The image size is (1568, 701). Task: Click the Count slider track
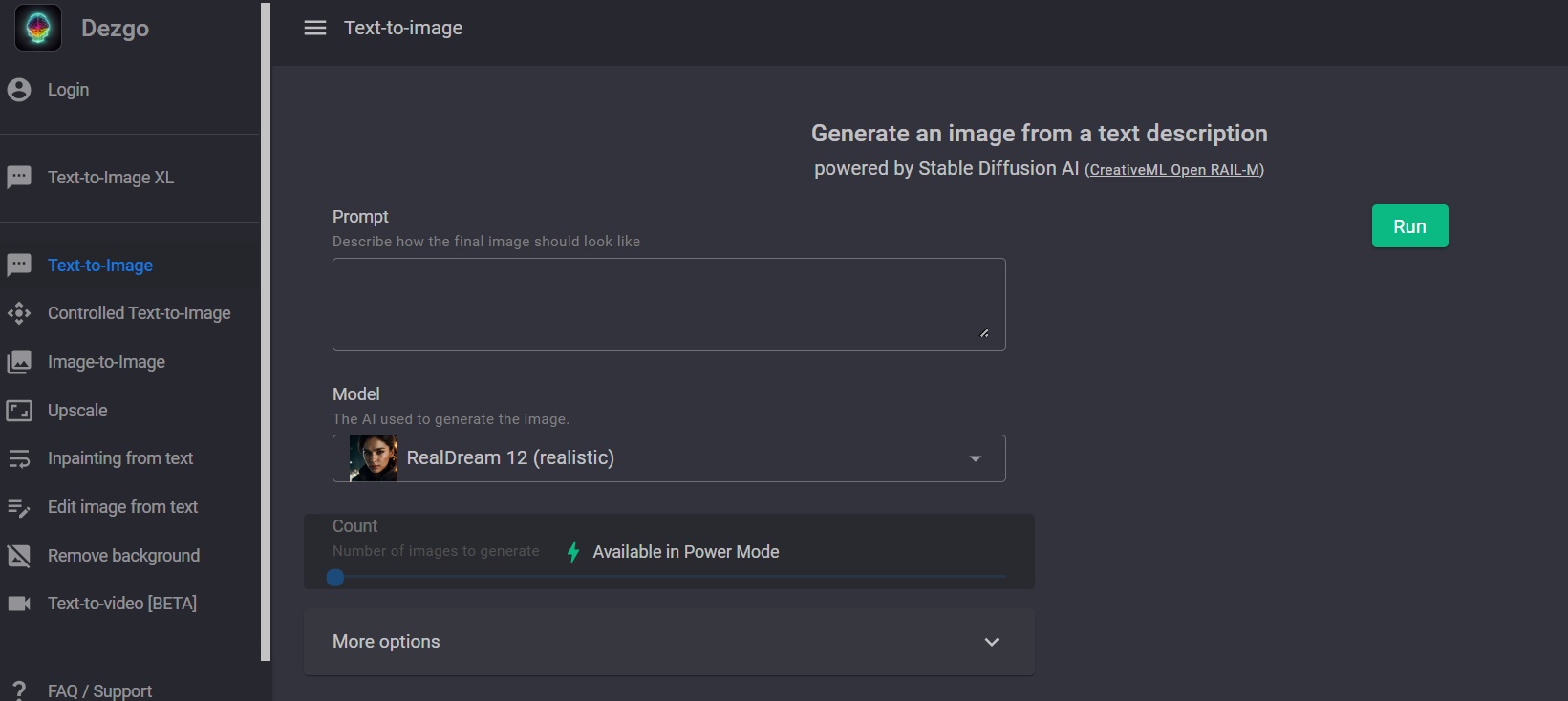(x=669, y=577)
